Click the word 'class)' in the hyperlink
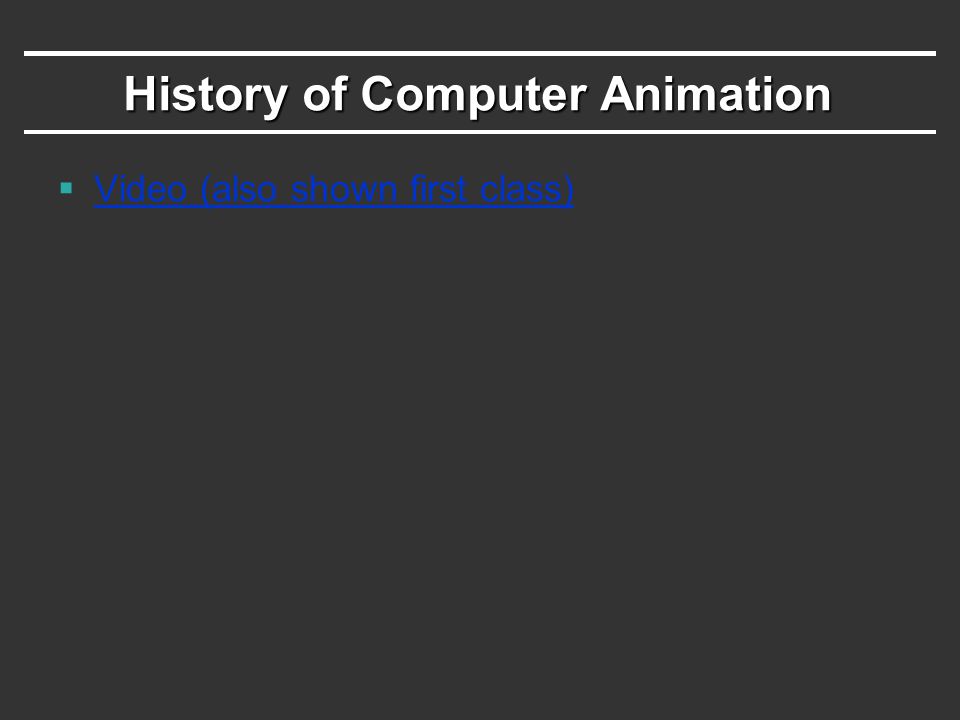 527,189
